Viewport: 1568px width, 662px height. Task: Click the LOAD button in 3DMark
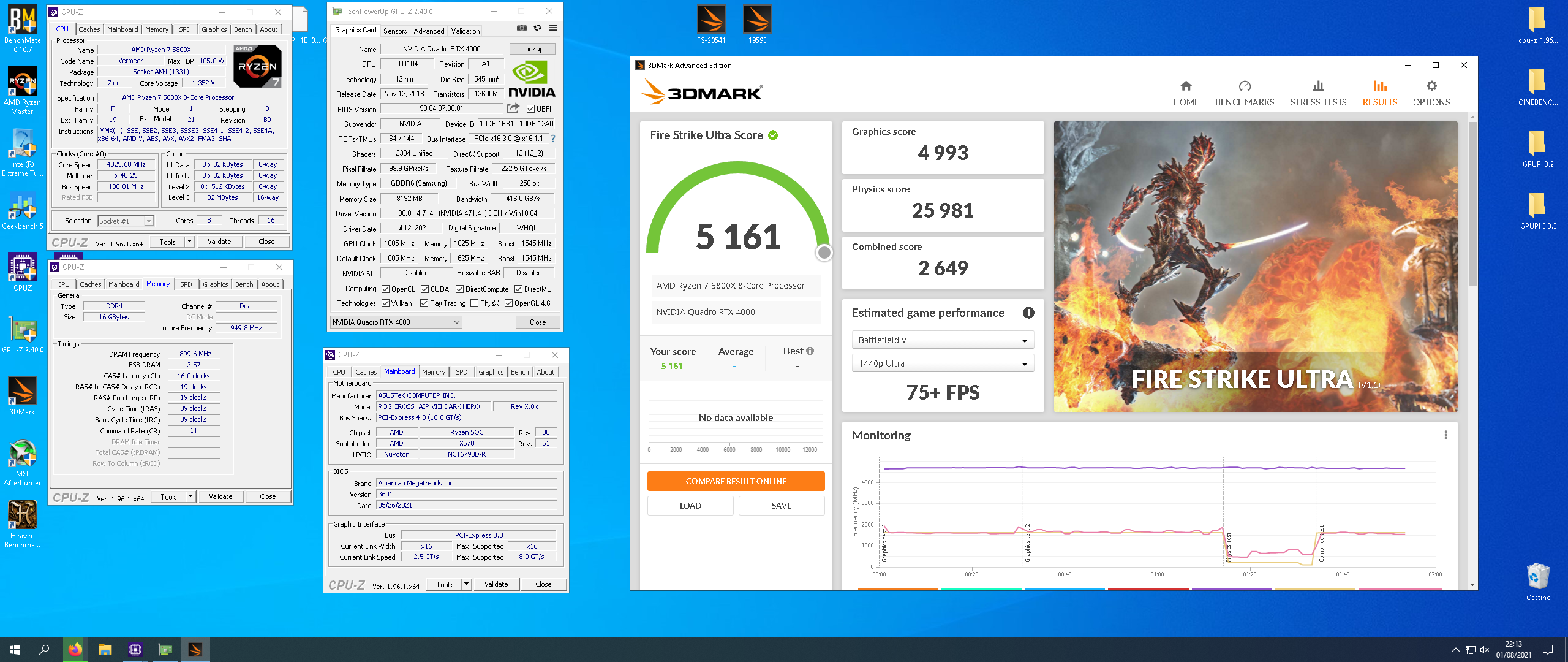coord(690,506)
